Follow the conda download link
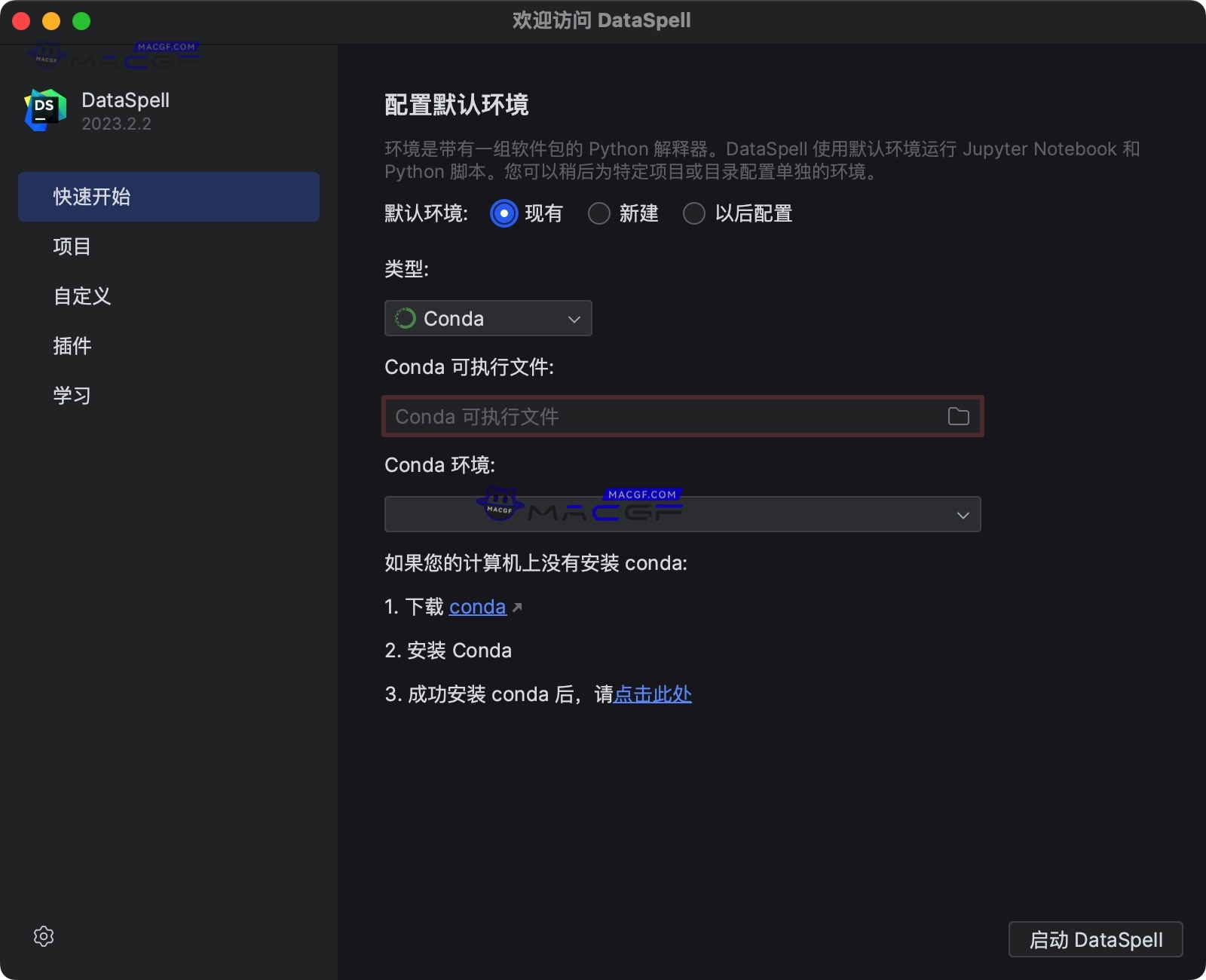This screenshot has height=980, width=1206. [476, 606]
